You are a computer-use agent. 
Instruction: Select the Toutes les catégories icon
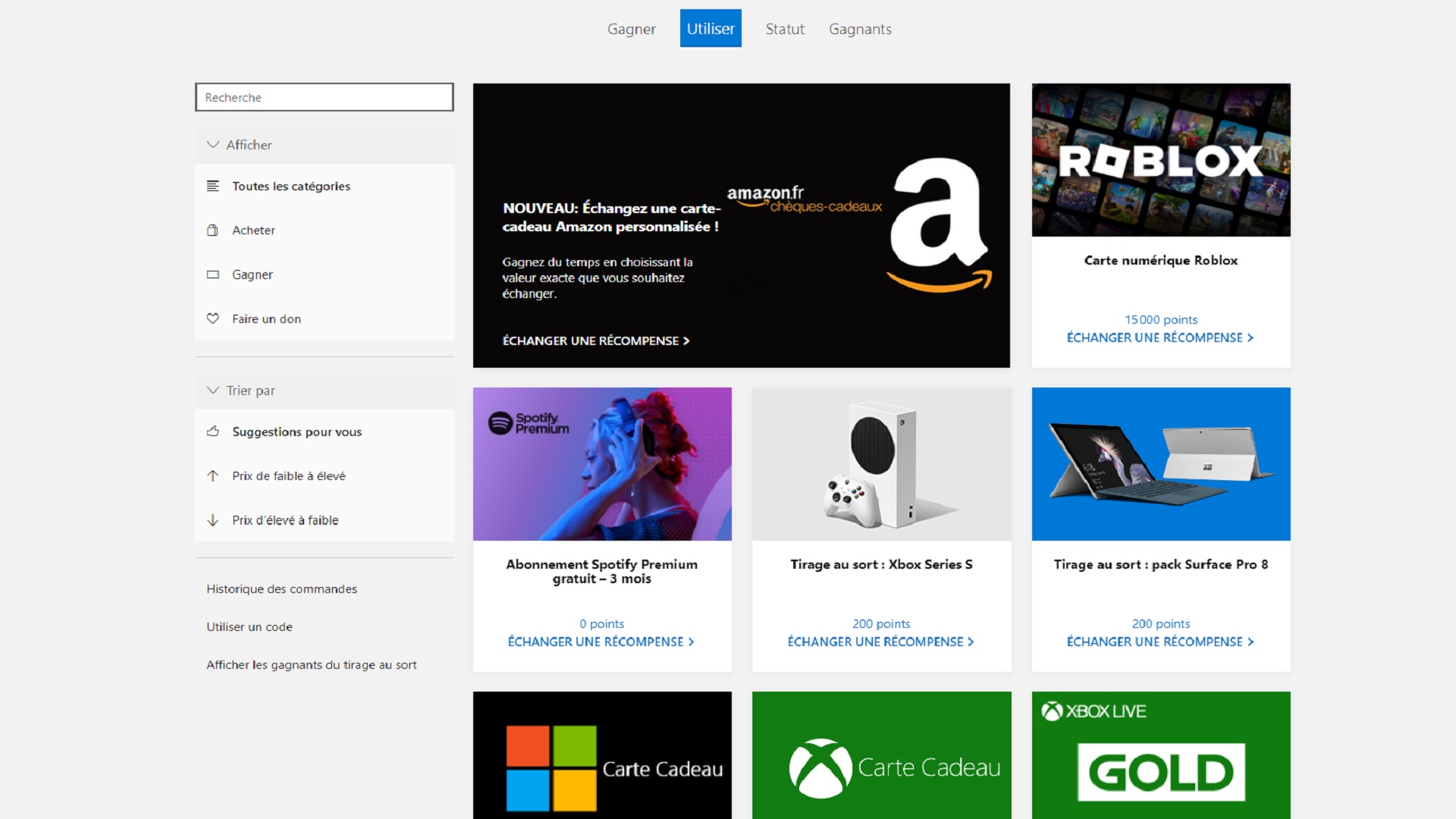click(x=213, y=186)
